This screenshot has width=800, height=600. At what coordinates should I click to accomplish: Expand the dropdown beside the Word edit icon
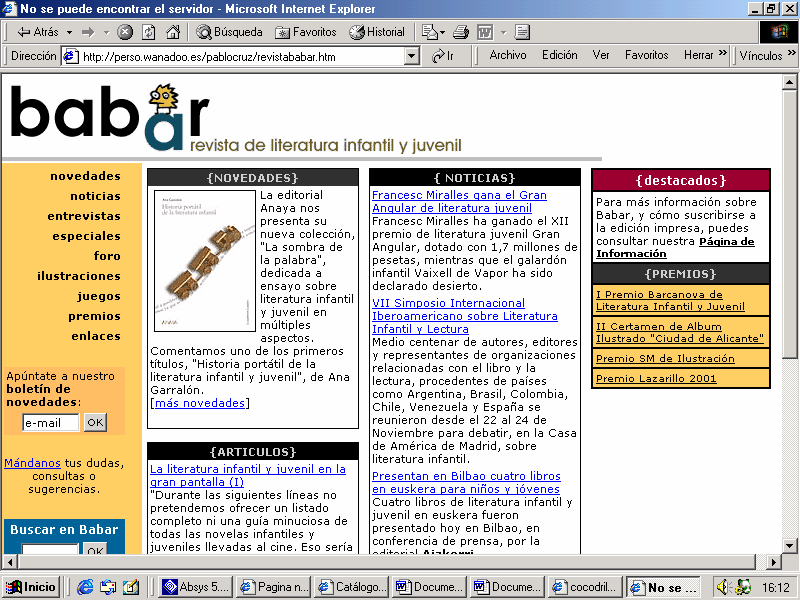coord(503,32)
